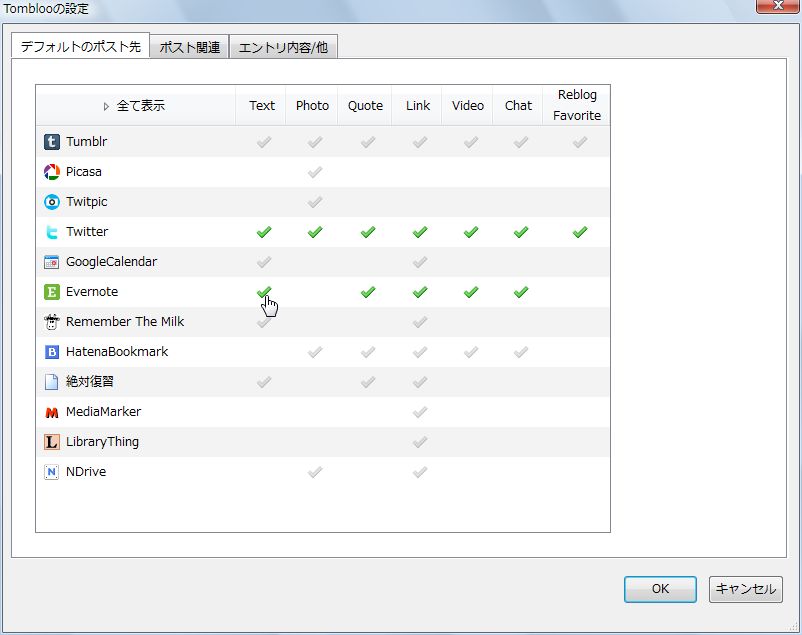Enable Link posting for GoogleCalendar

coord(420,262)
